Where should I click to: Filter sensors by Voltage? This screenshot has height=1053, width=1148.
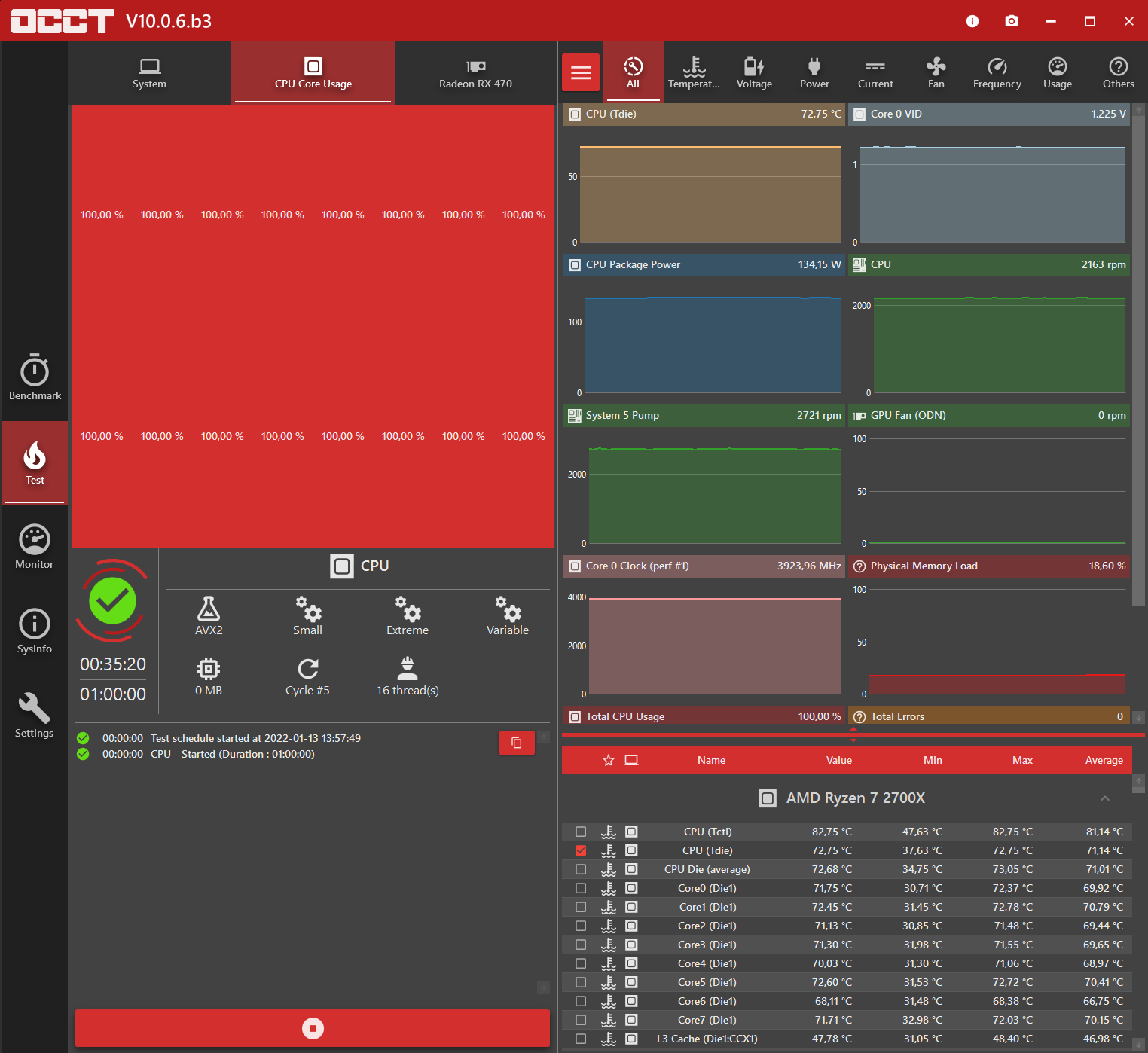754,72
